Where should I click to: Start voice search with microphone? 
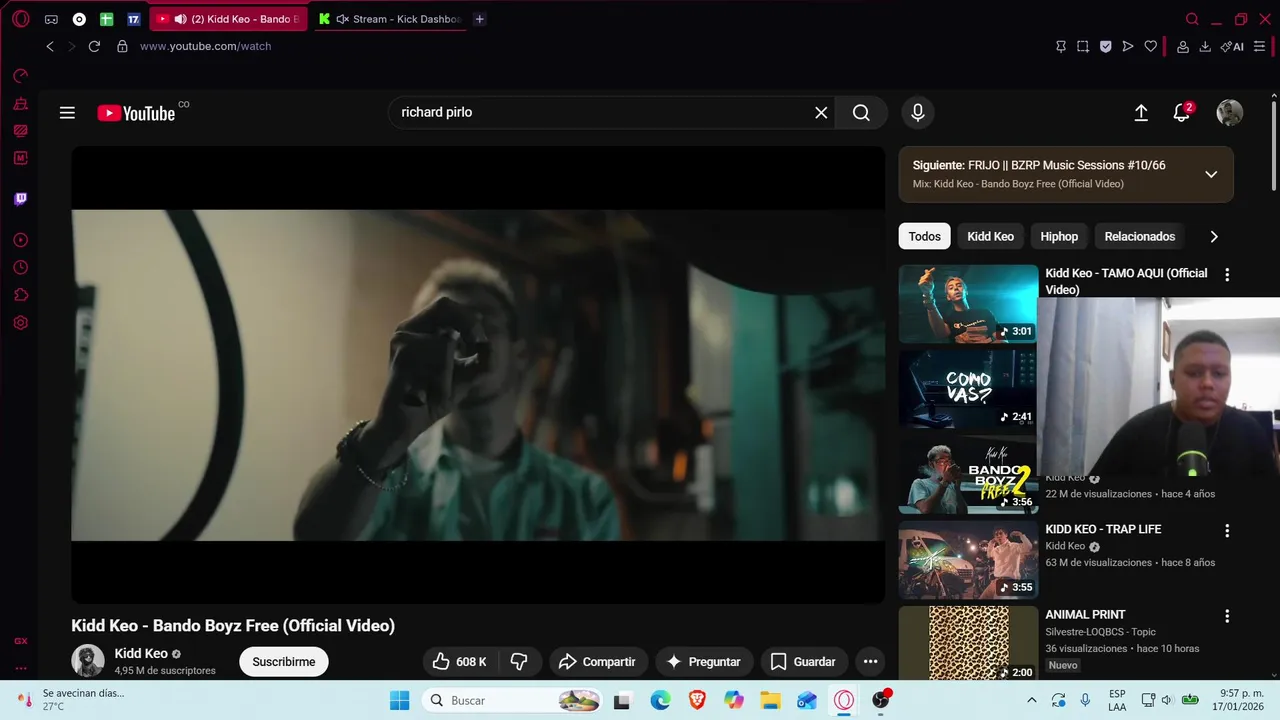click(918, 113)
